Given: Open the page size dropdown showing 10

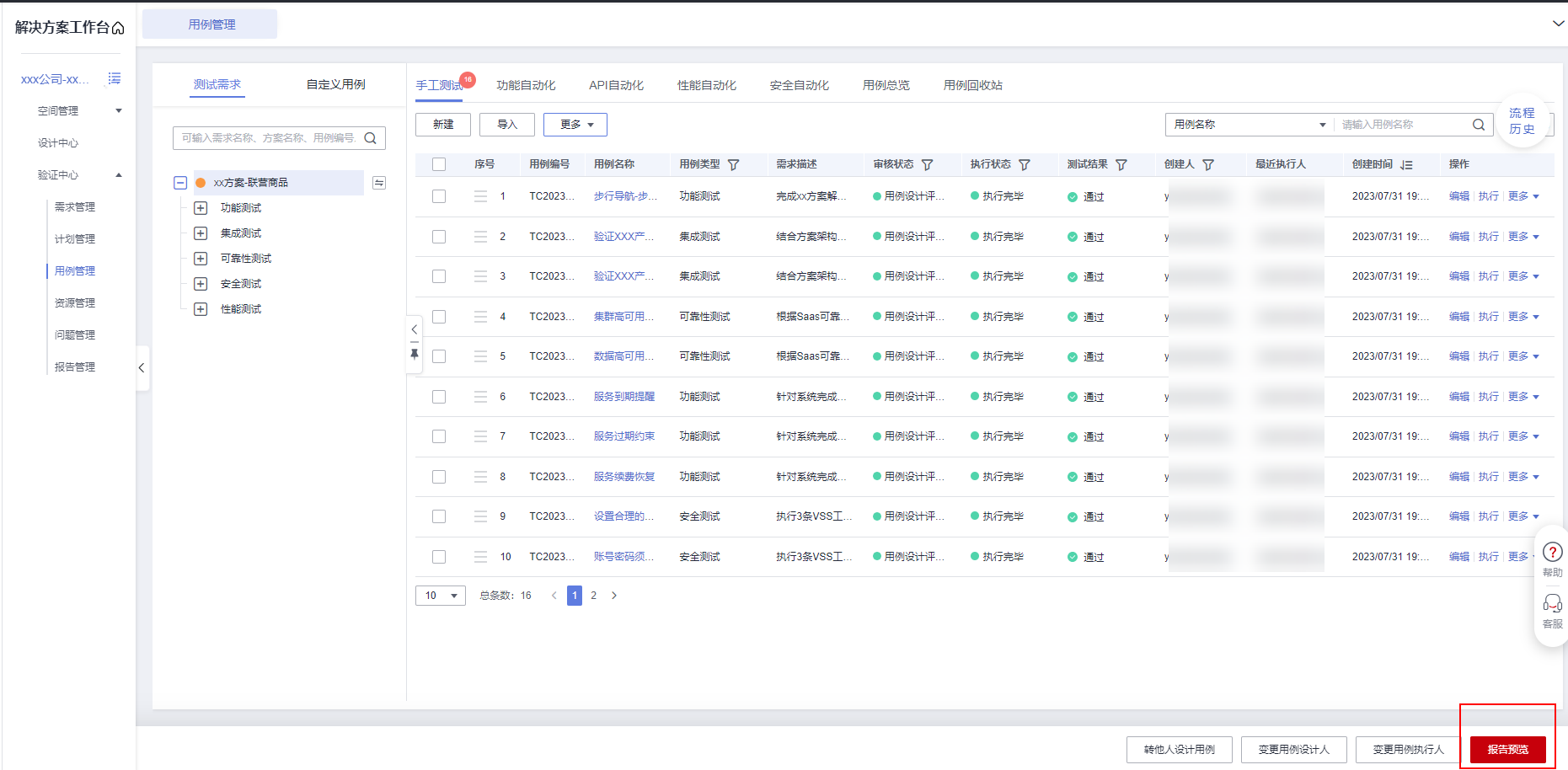Looking at the screenshot, I should [441, 596].
